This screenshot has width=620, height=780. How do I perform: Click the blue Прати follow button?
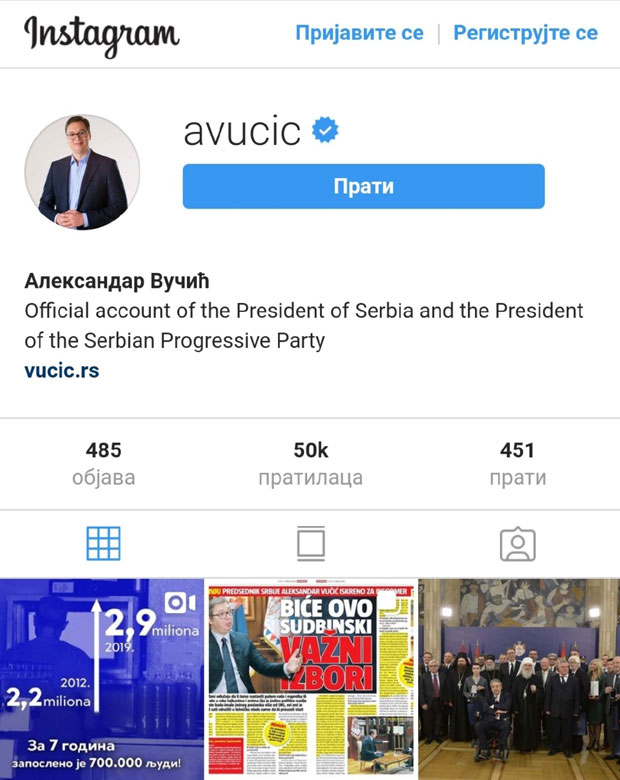click(x=364, y=186)
